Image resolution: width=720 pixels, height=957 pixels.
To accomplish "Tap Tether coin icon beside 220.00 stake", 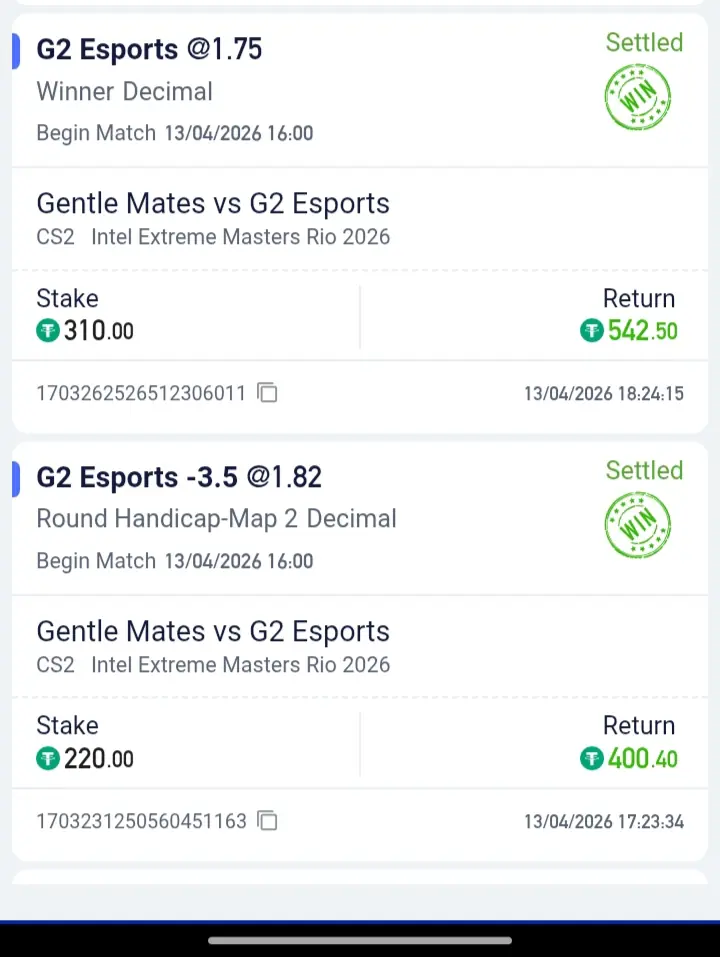I will click(x=48, y=759).
